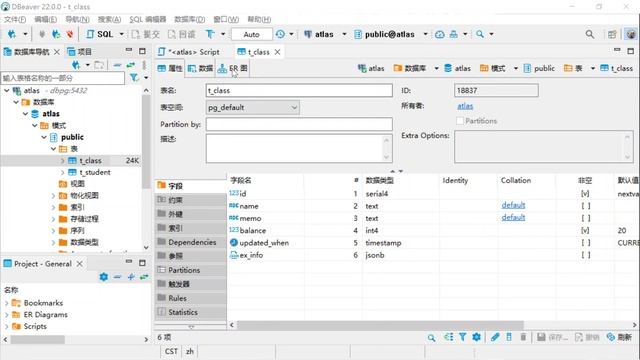
Task: Click default collation link for memo
Action: (513, 218)
